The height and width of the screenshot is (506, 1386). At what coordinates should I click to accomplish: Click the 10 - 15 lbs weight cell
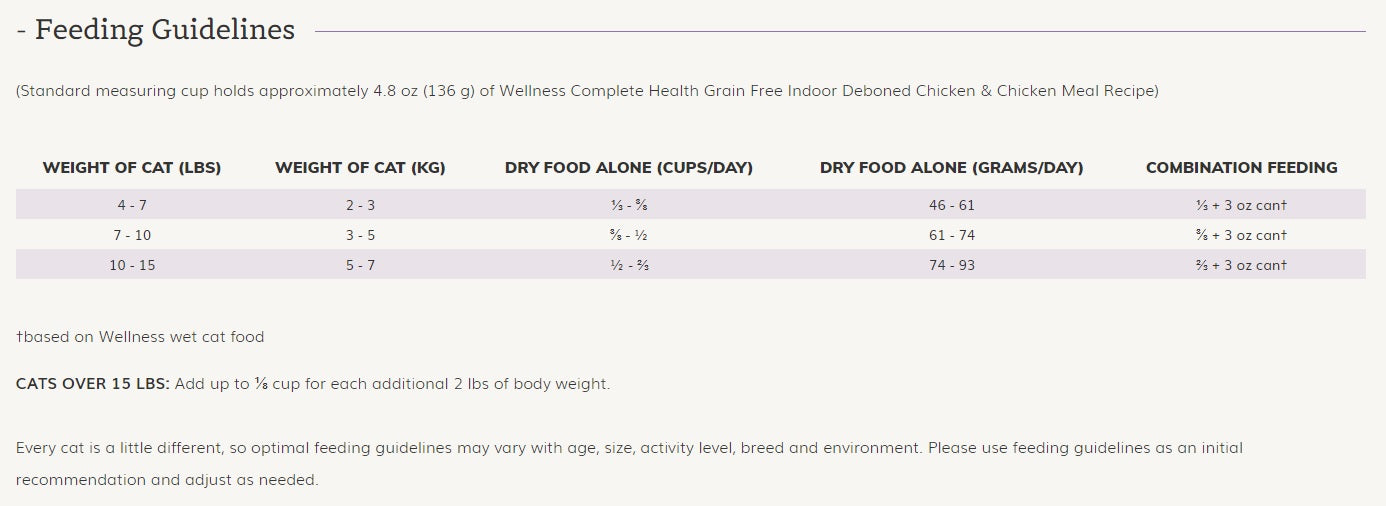click(x=132, y=266)
